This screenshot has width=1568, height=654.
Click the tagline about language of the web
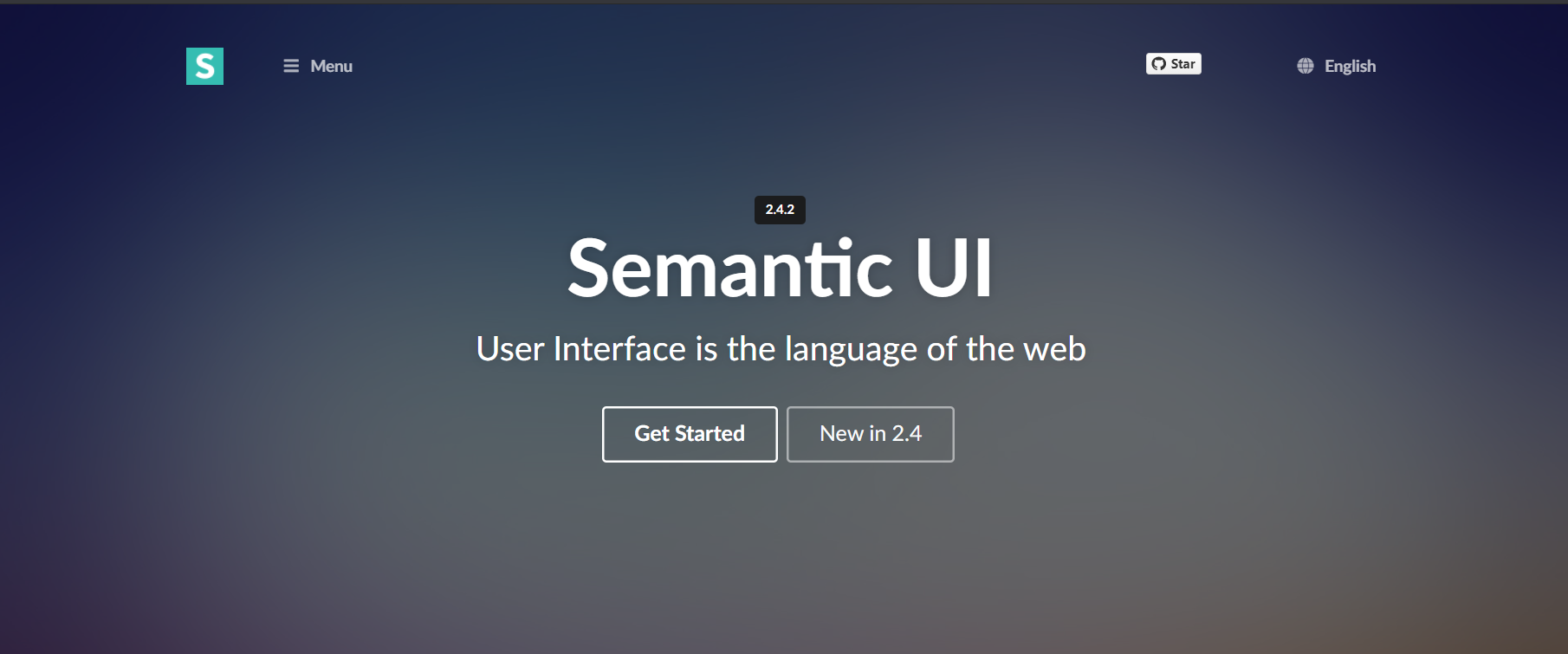pyautogui.click(x=781, y=349)
